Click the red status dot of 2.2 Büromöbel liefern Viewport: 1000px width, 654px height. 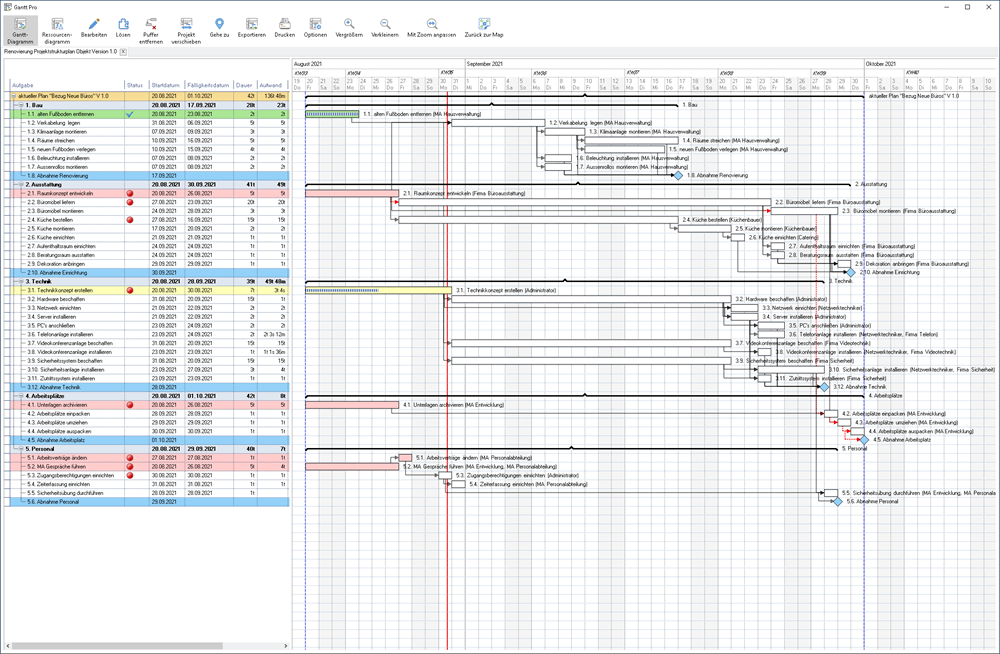130,202
